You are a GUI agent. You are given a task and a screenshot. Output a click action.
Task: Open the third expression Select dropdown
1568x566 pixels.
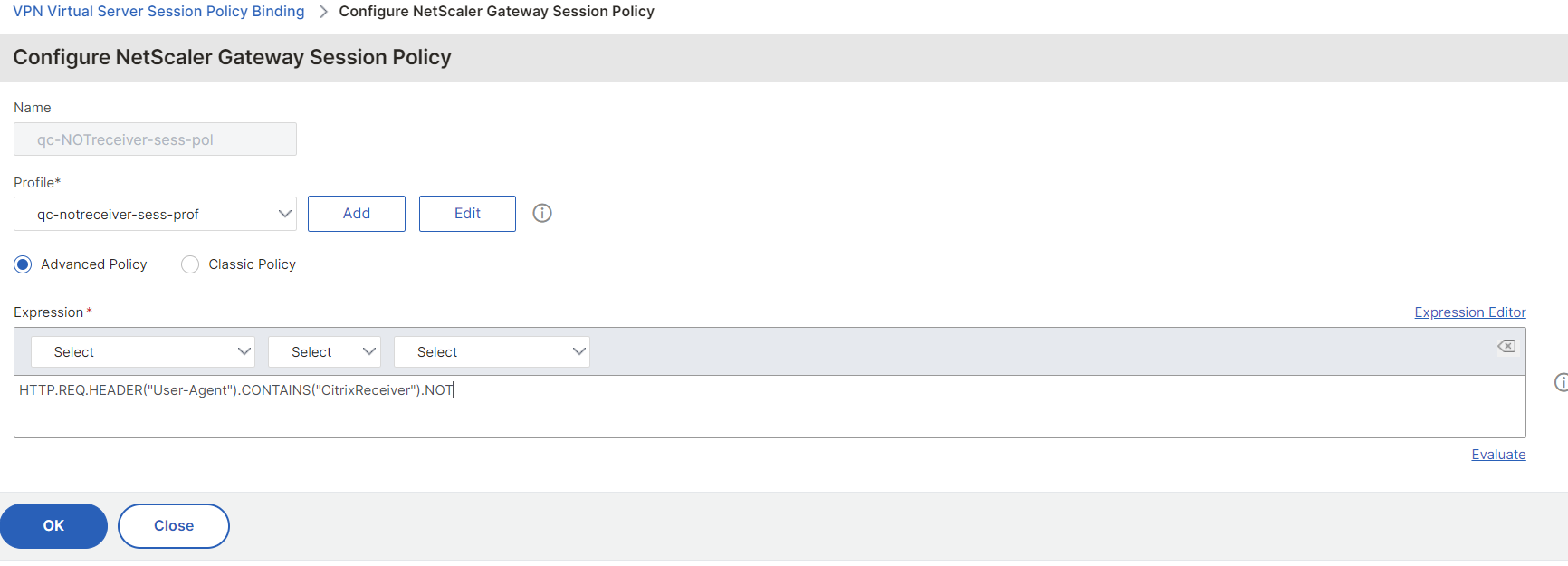coord(492,352)
